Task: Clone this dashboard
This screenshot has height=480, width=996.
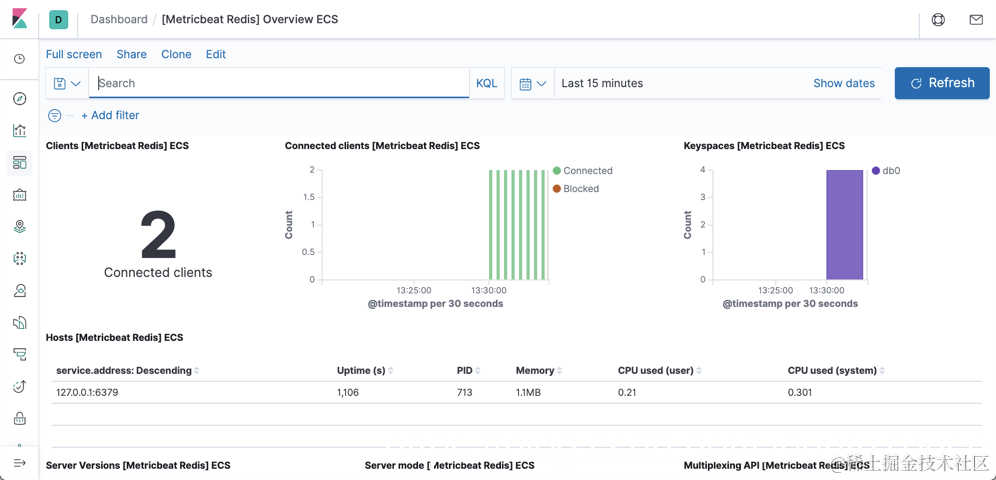Action: 176,54
